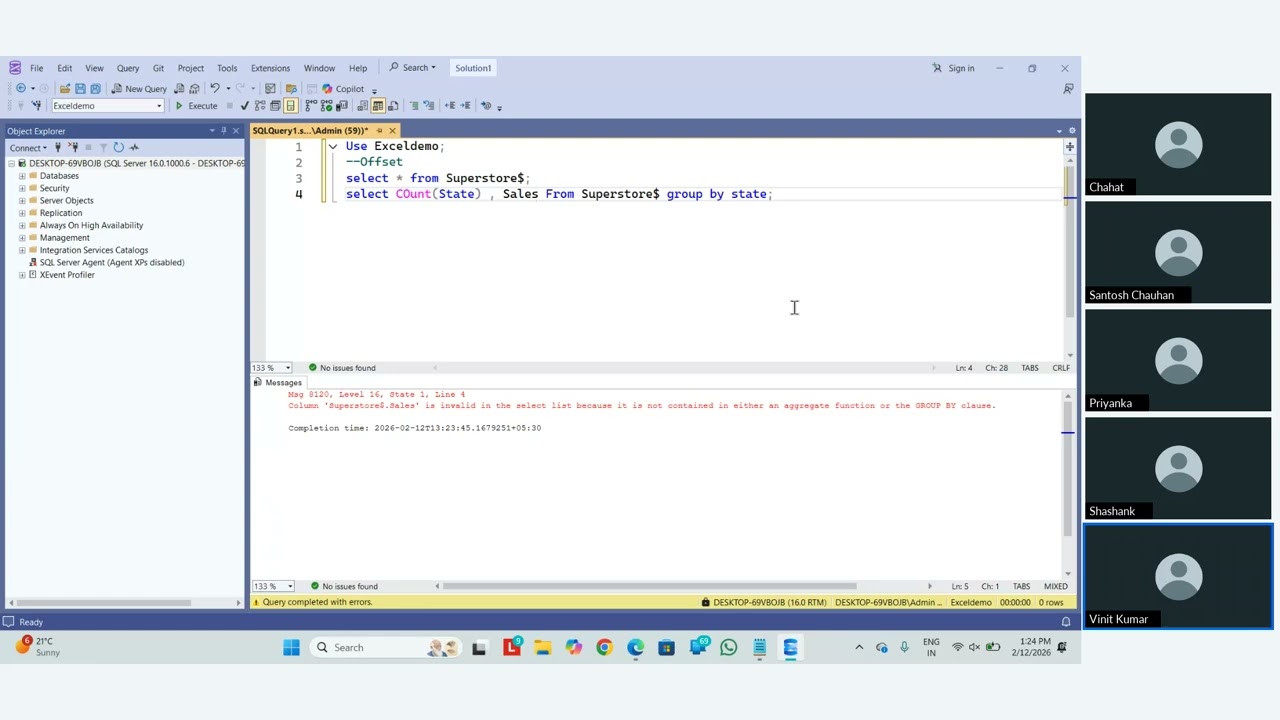1280x720 pixels.
Task: Toggle Include Live Query Statistics icon
Action: point(326,105)
